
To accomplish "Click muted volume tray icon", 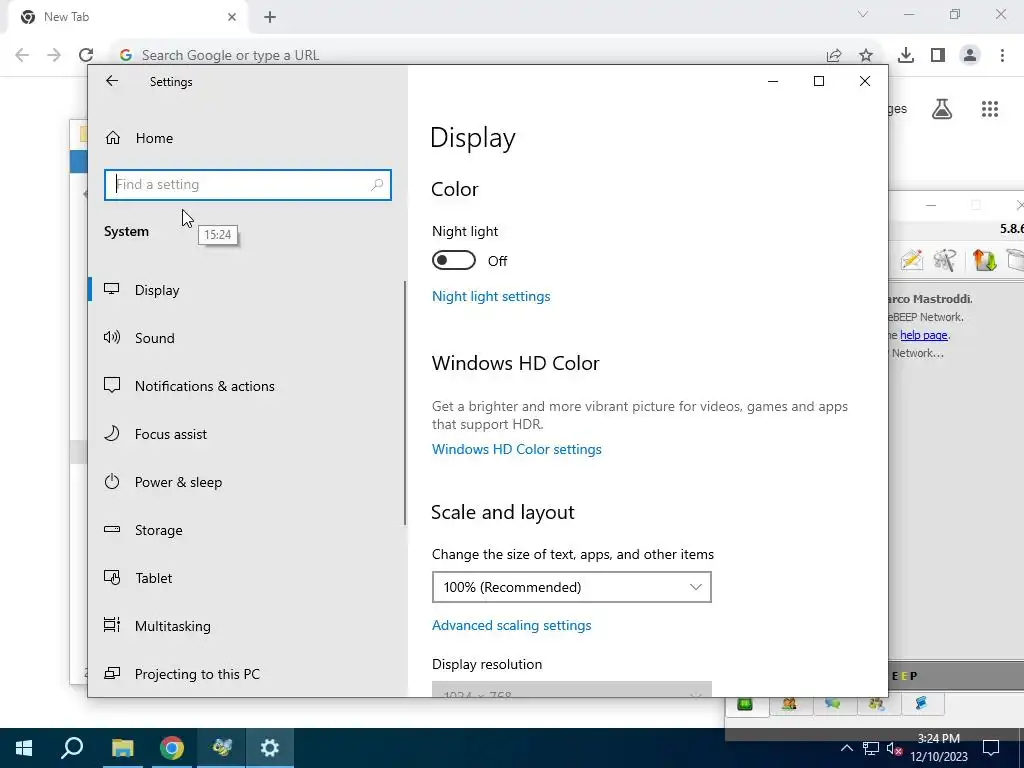I will point(895,748).
